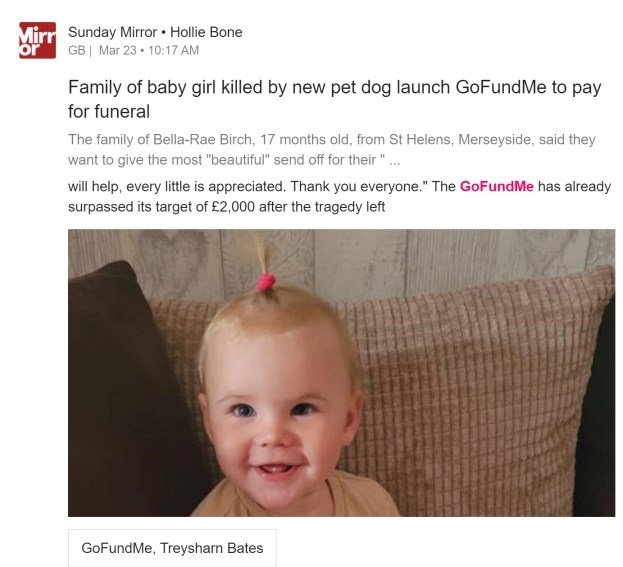Image resolution: width=623 pixels, height=567 pixels.
Task: Expand the truncated summary via the ellipsis
Action: [395, 161]
